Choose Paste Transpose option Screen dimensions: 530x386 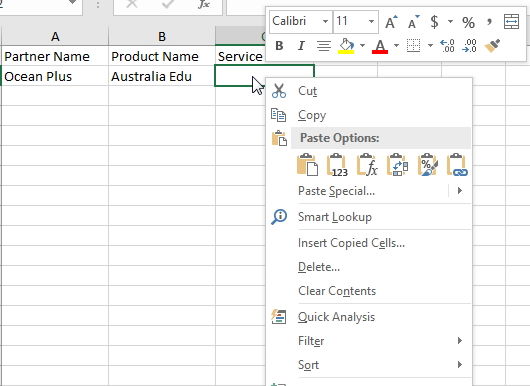[397, 165]
